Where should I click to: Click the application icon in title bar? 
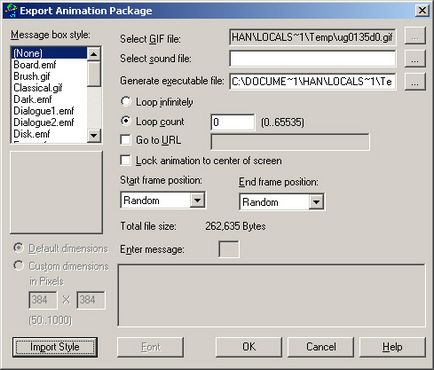[x=11, y=10]
